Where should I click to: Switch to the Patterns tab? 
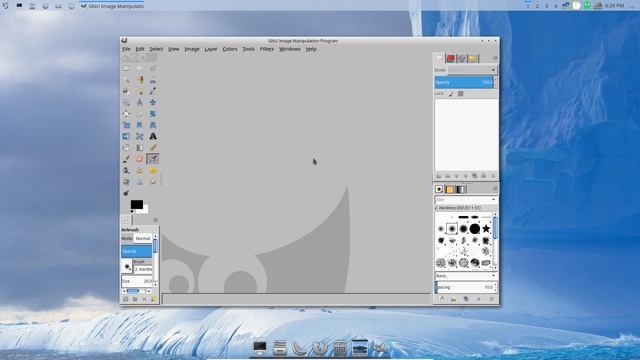[x=450, y=189]
